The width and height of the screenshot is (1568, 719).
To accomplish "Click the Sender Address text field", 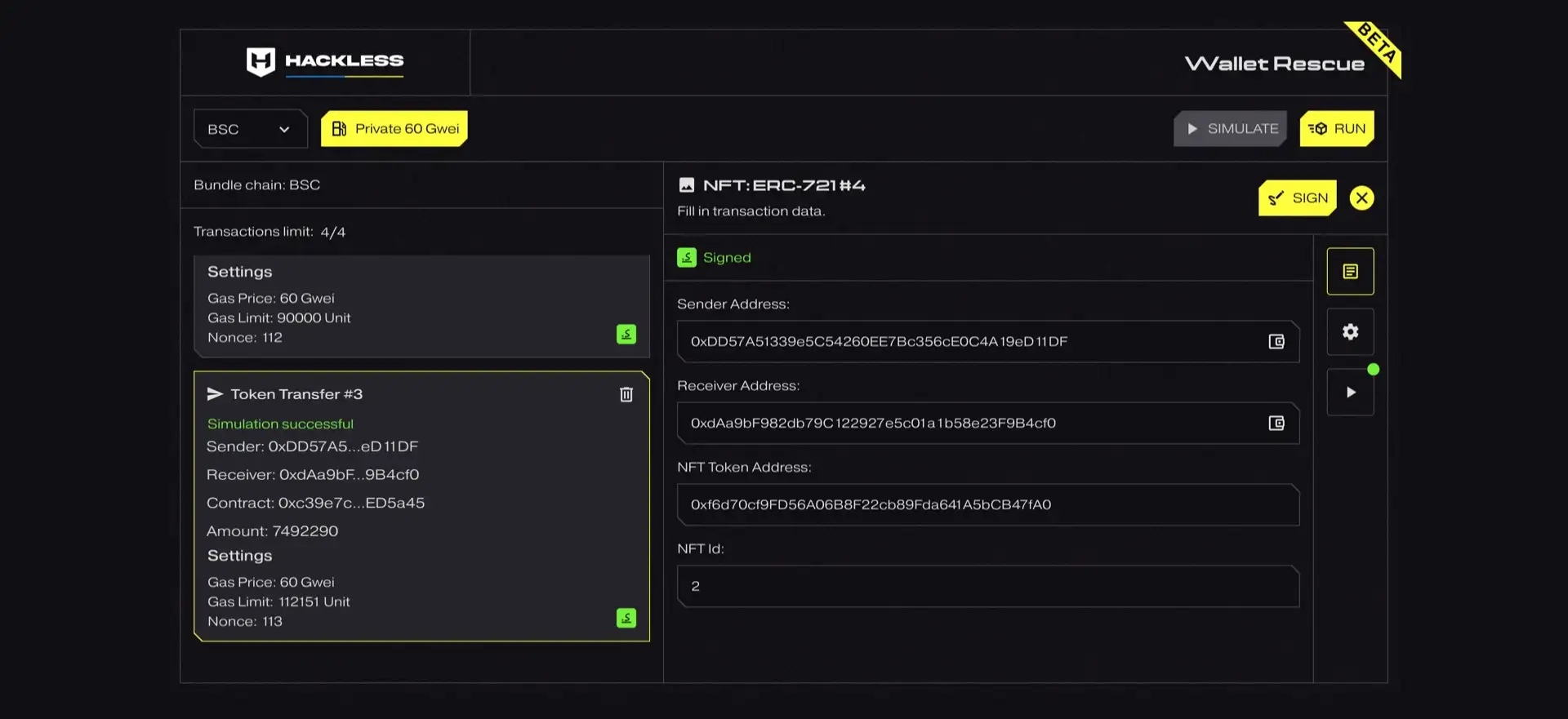I will coord(964,342).
